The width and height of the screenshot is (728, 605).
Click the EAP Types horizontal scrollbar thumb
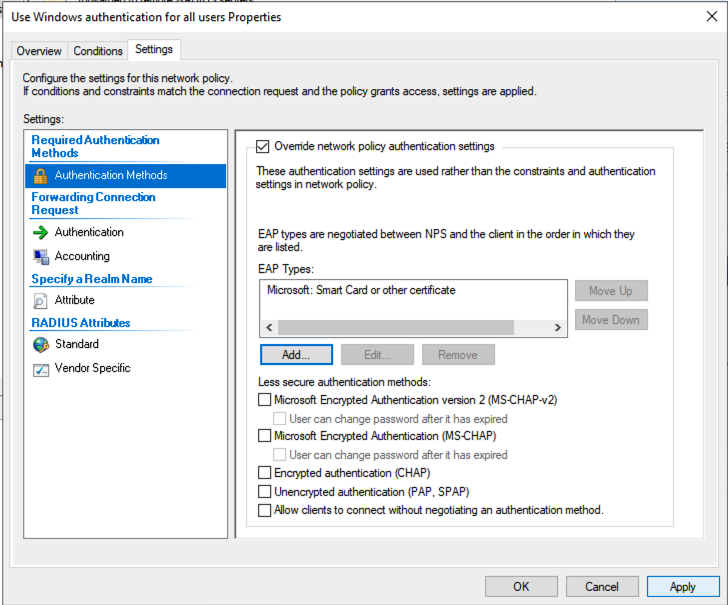click(396, 327)
